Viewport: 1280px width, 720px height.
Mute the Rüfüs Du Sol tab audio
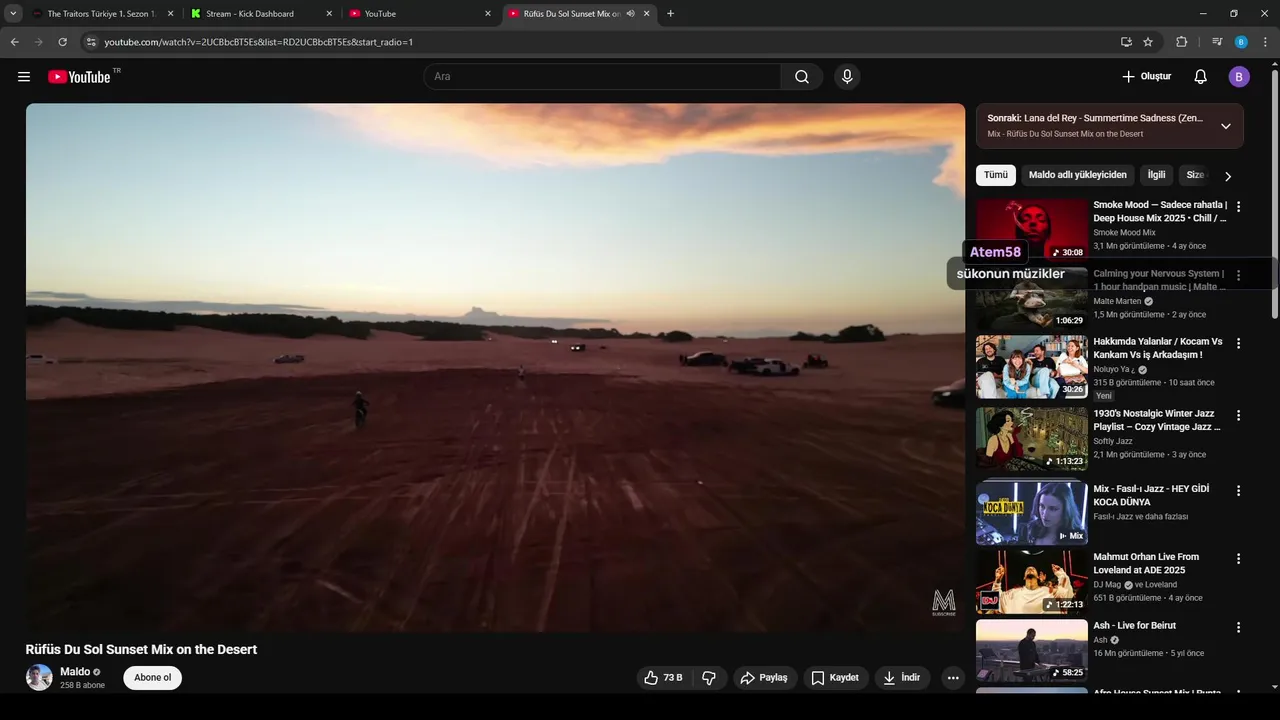pos(631,14)
